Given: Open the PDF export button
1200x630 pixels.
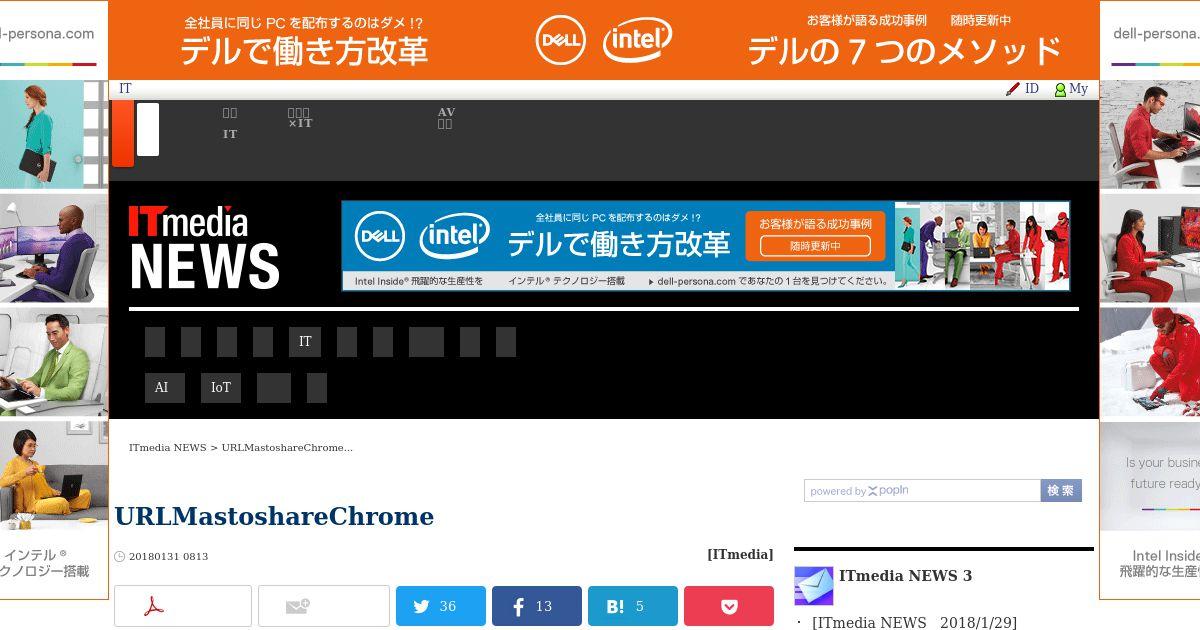Looking at the screenshot, I should (183, 606).
